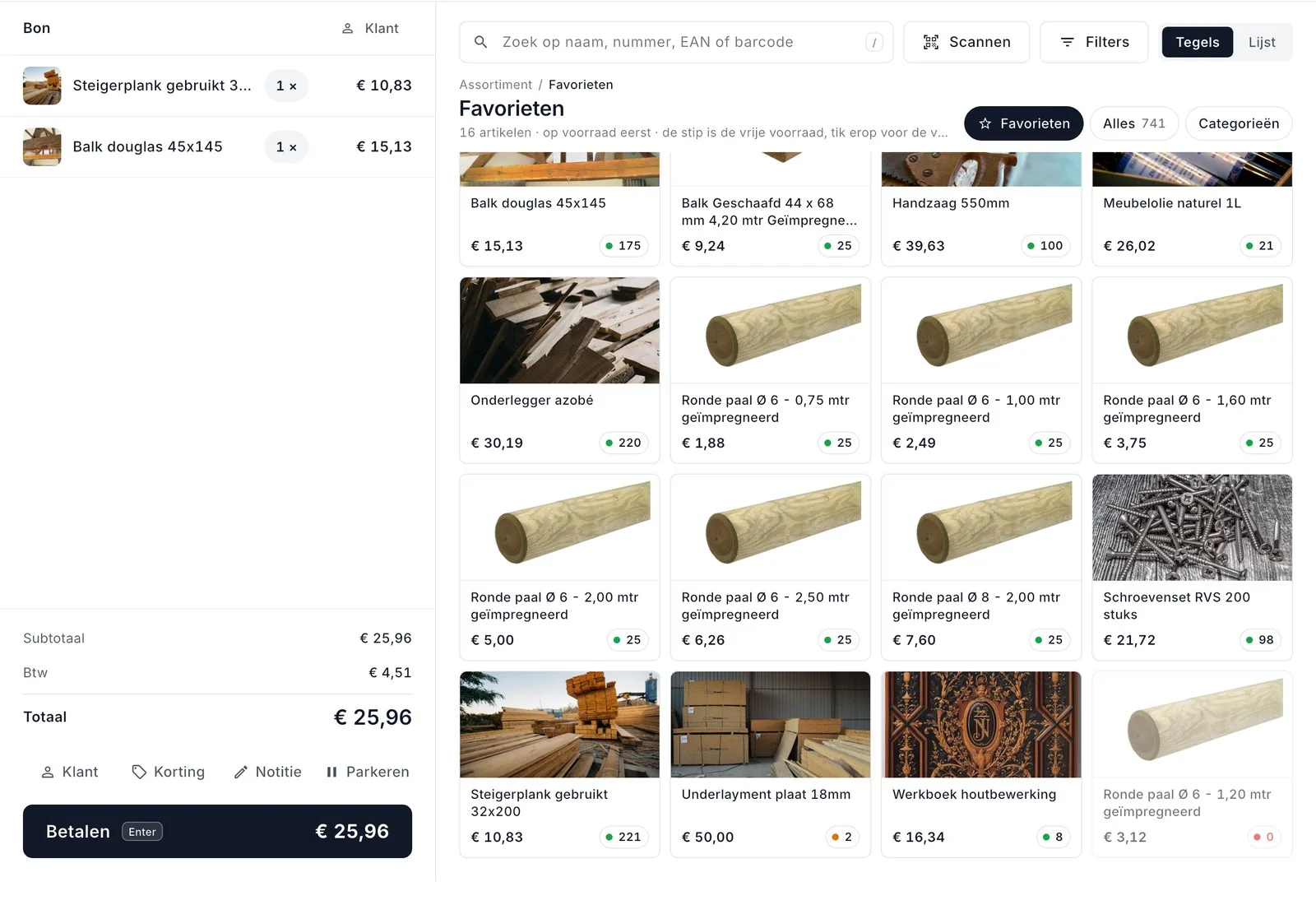Viewport: 1316px width, 905px height.
Task: Add Schroevenset RVS 200 stuks to bon
Action: (1192, 567)
